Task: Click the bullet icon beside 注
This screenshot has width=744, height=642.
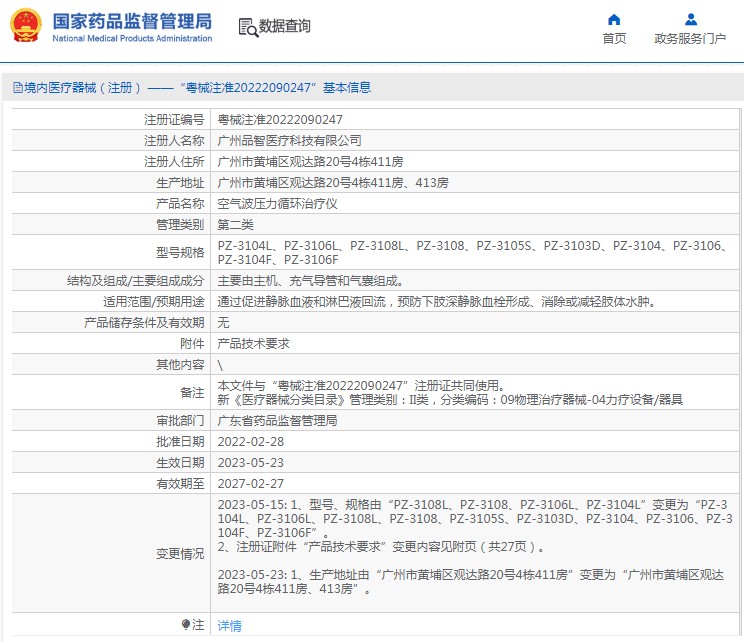Action: 185,624
